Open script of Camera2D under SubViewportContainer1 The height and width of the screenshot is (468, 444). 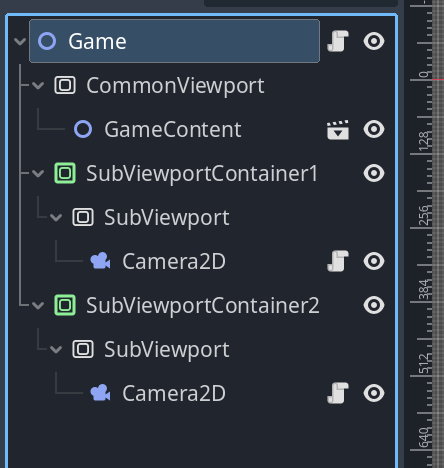[x=338, y=261]
